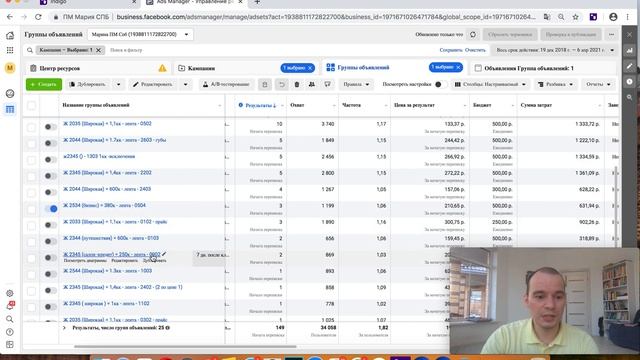Clear the '1 выбрано' badge on Кампании tab

click(310, 68)
